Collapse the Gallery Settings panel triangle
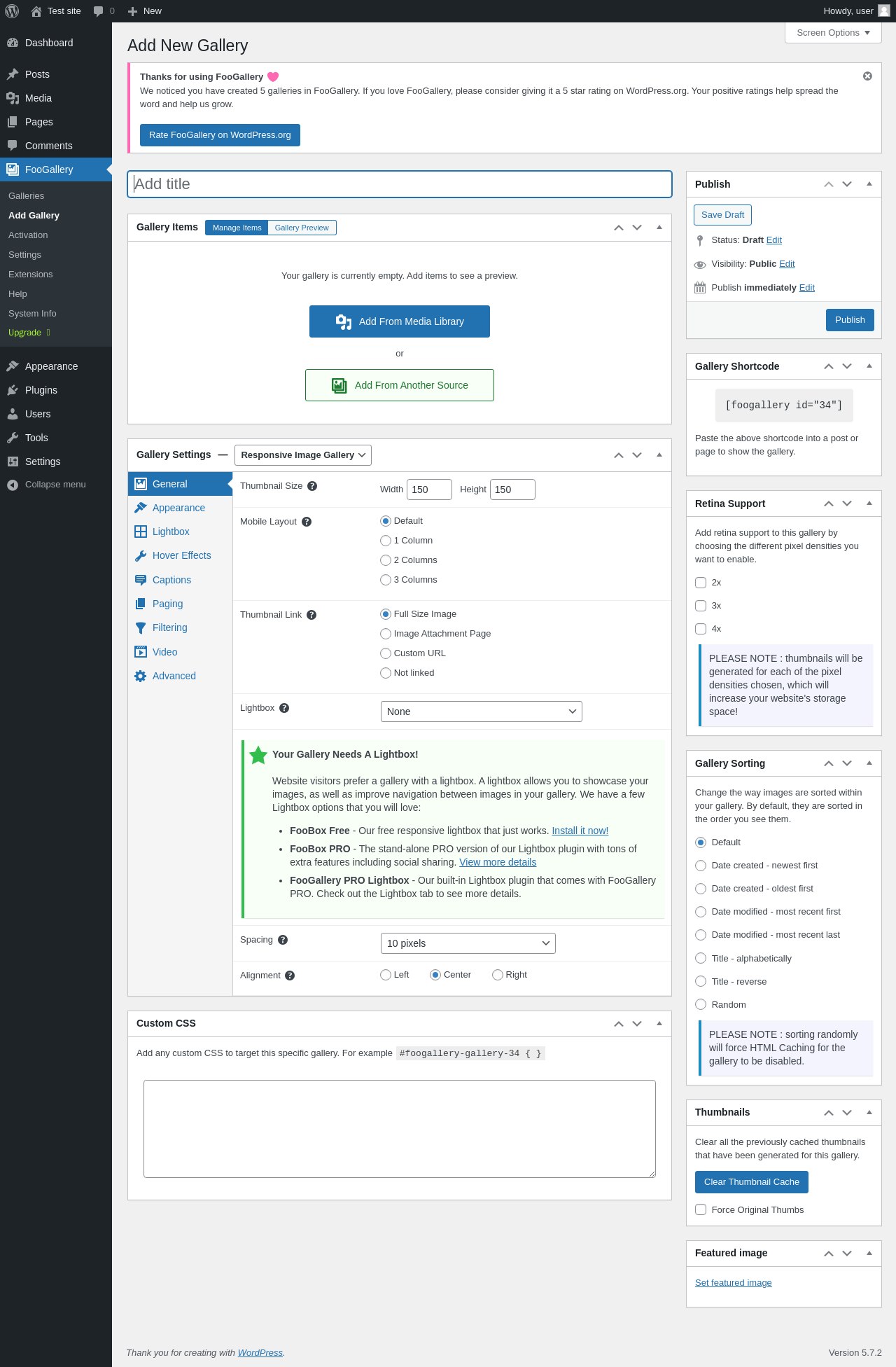Screen dimensions: 896x1367 (x=659, y=455)
